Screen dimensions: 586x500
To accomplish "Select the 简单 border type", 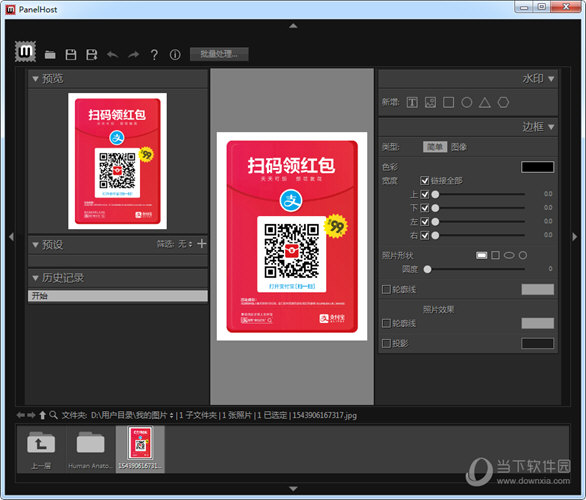I will pos(435,147).
